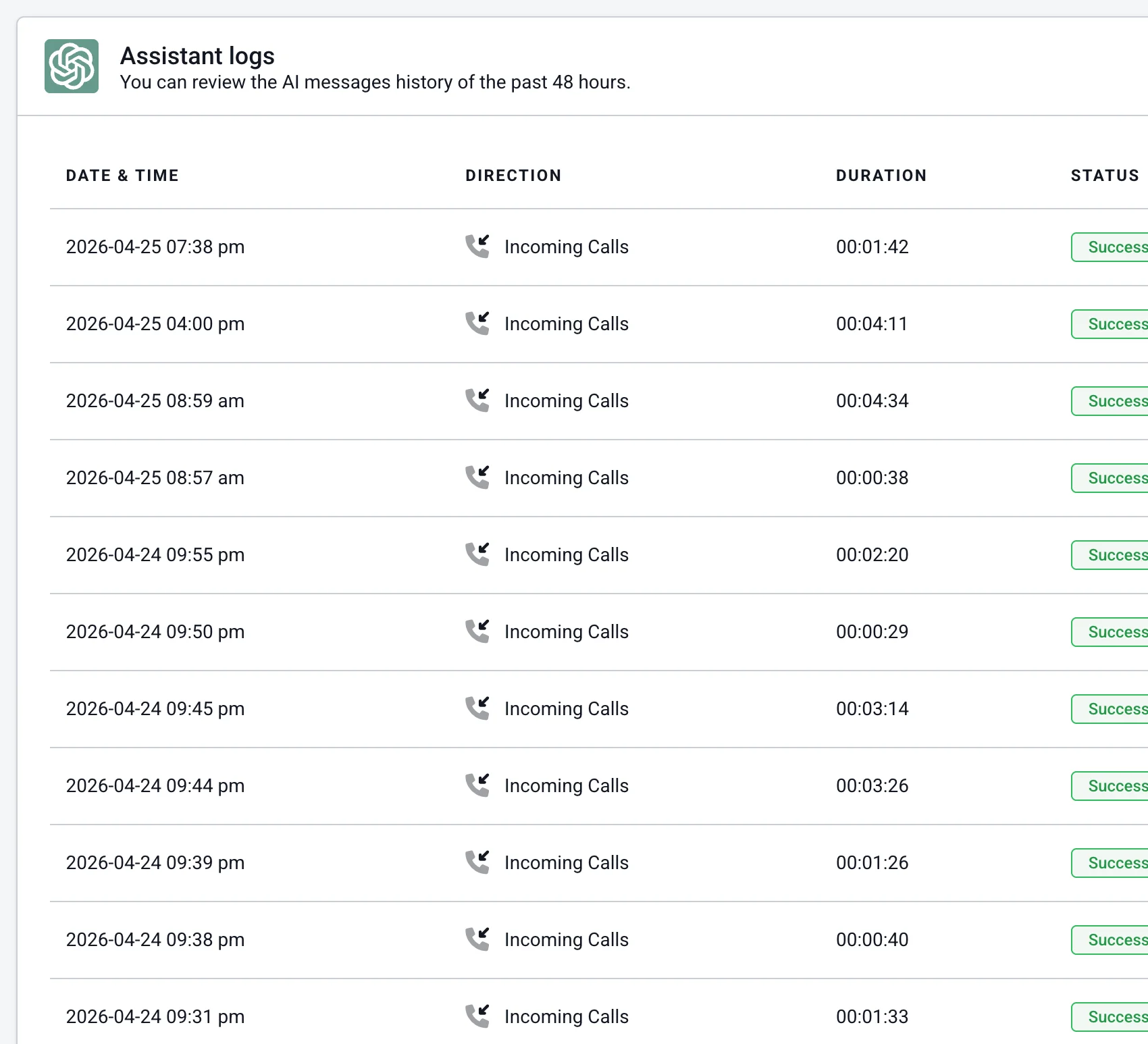Select the 2026-04-24 09:55 pm timestamp
The image size is (1148, 1044).
(x=155, y=555)
